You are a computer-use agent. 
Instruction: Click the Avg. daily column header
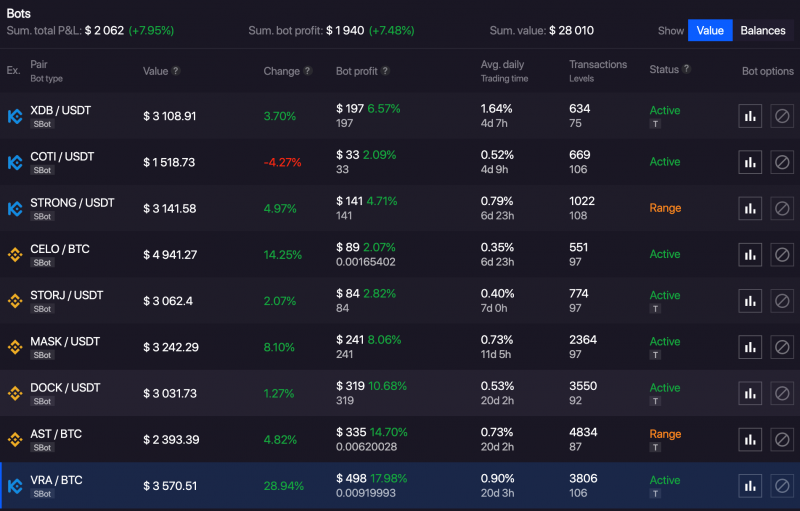point(502,64)
